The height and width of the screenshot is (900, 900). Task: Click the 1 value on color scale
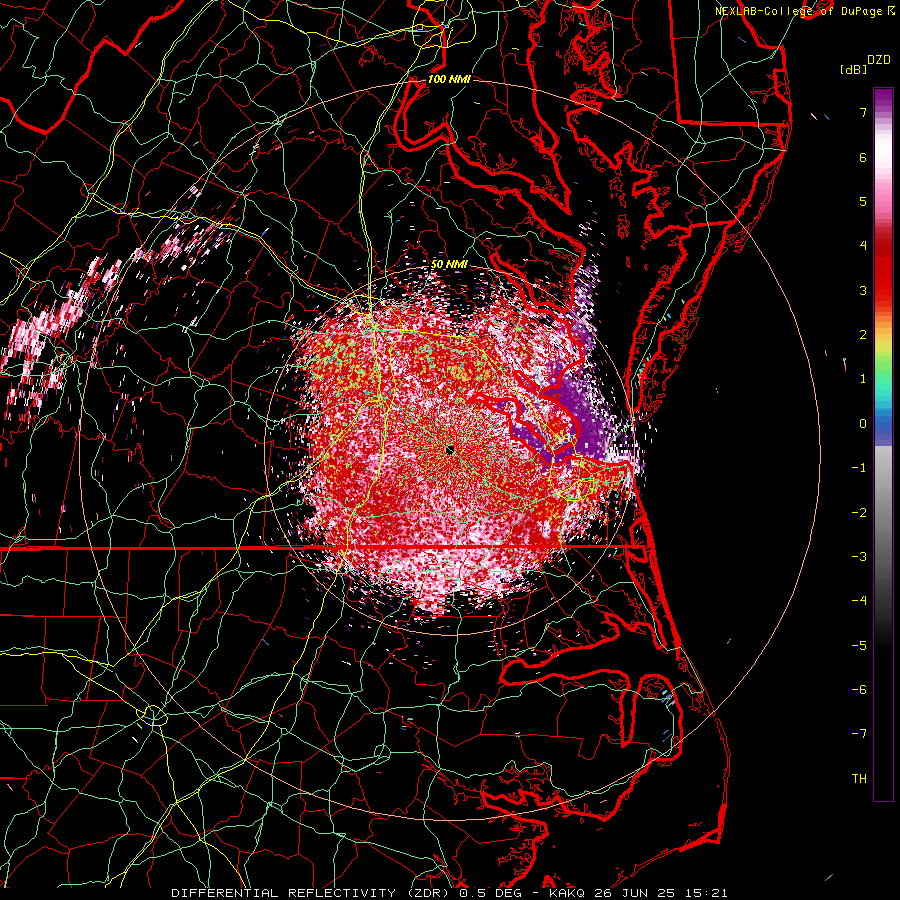click(x=863, y=379)
